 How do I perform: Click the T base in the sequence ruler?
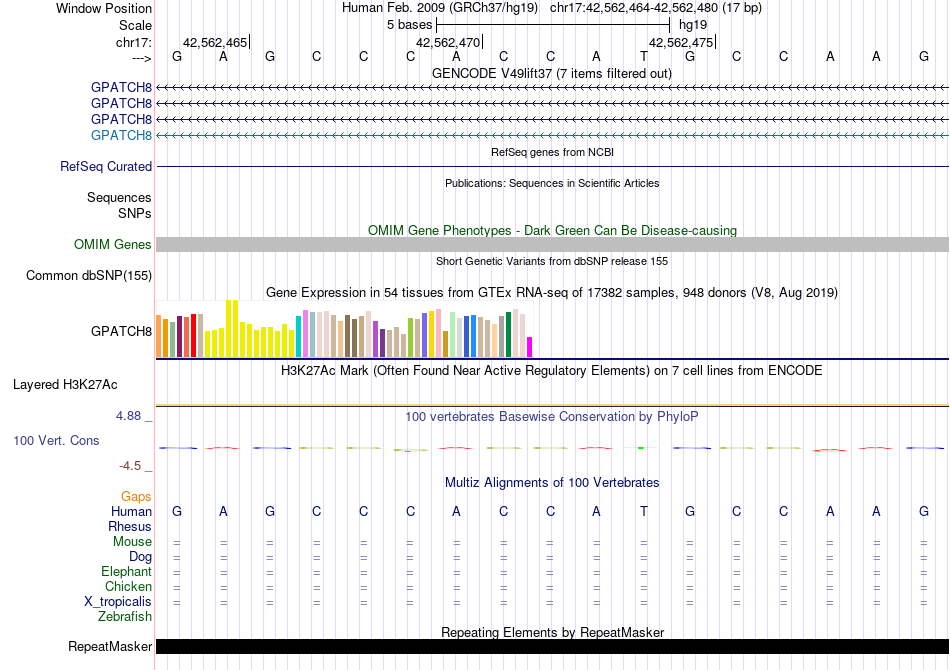[x=644, y=56]
